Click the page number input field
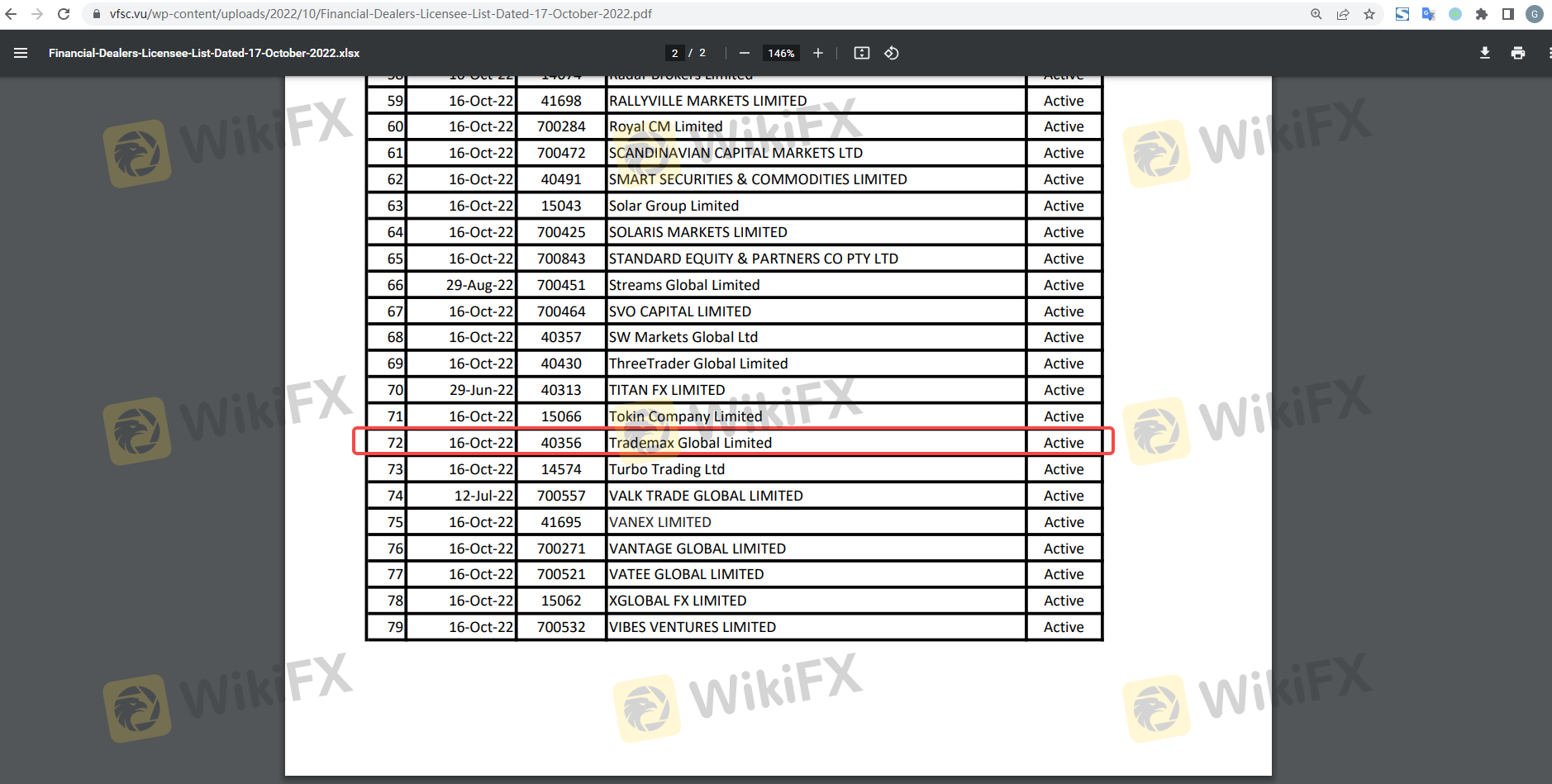The width and height of the screenshot is (1552, 784). (674, 53)
